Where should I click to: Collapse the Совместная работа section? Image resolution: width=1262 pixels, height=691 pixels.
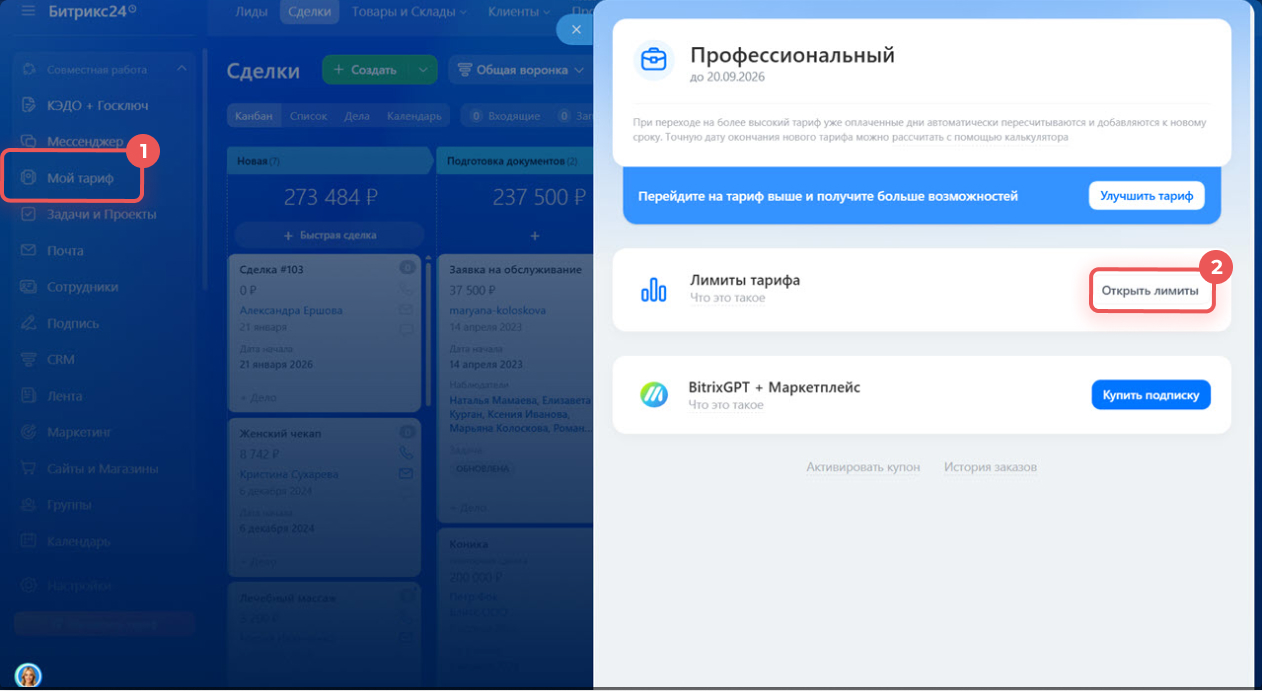click(181, 69)
